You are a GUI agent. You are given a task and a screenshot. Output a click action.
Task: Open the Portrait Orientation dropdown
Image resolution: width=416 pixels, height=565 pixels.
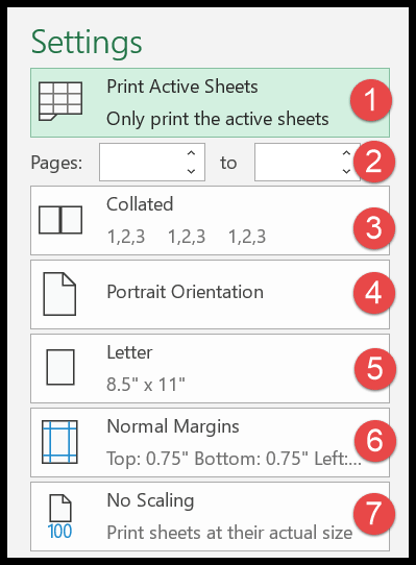tap(210, 294)
